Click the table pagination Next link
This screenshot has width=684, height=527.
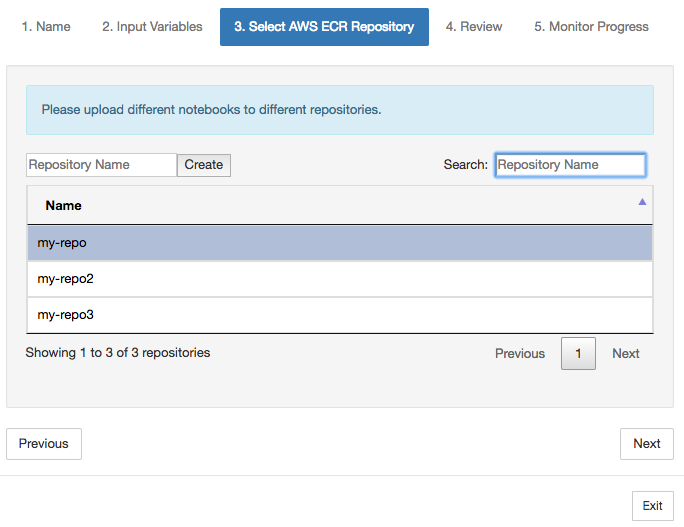coord(626,353)
